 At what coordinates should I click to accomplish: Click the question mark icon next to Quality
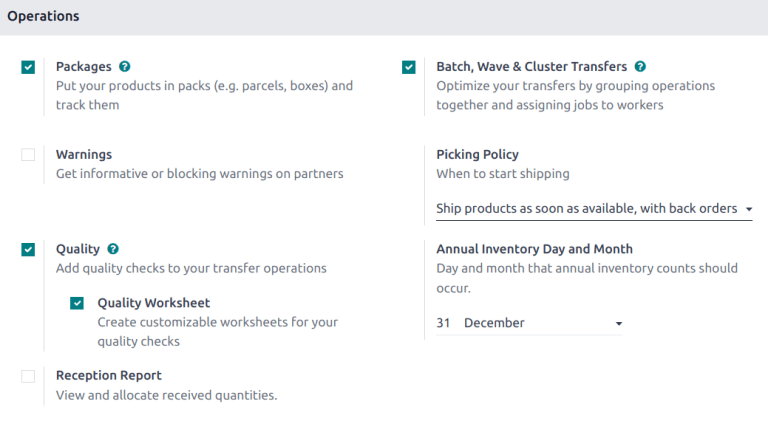click(x=113, y=249)
